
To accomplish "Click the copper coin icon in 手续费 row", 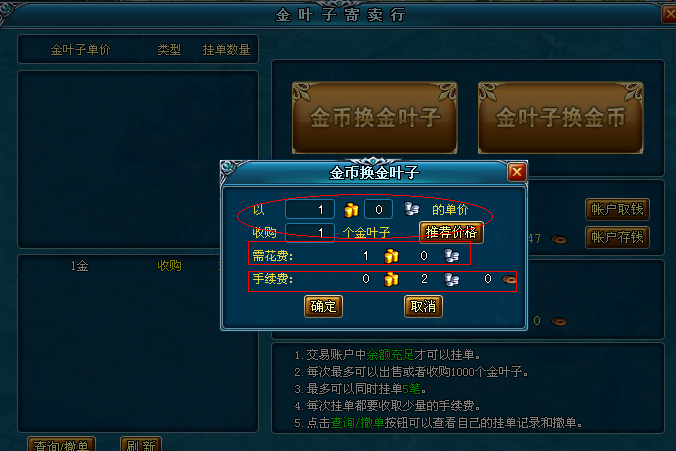I will [510, 280].
